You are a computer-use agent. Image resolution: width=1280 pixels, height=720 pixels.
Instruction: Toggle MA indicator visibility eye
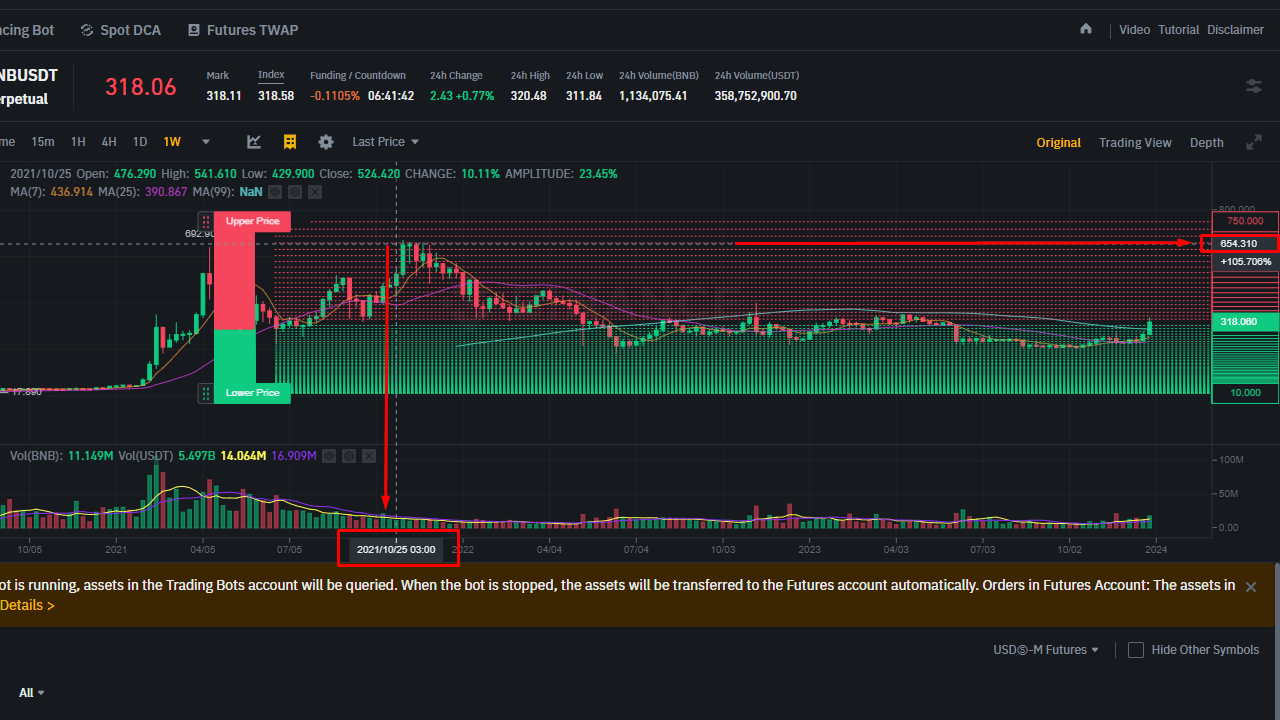pos(275,192)
